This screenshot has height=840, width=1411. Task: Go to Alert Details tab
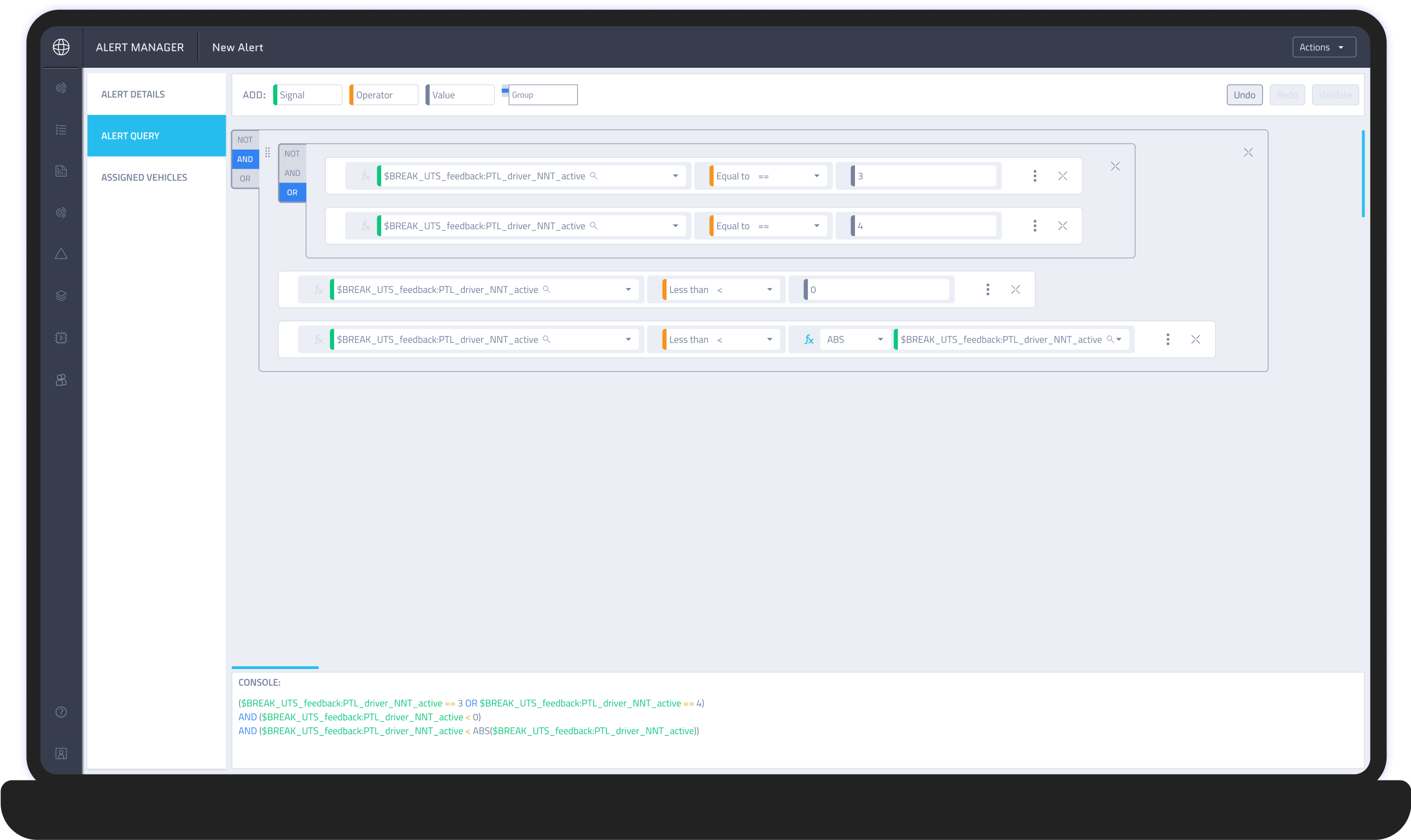click(x=133, y=95)
